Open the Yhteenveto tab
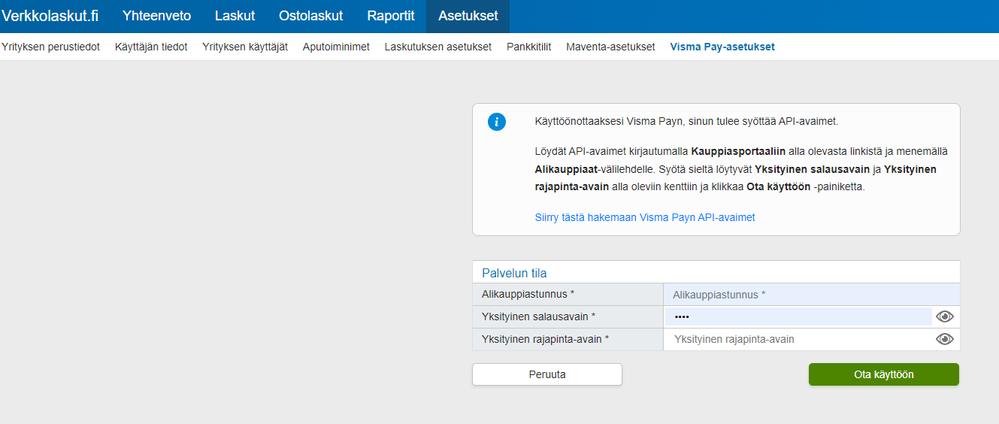 [x=157, y=16]
